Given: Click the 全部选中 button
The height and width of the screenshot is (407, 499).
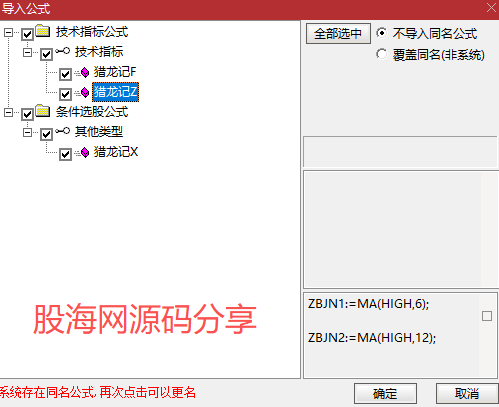Looking at the screenshot, I should coord(338,33).
